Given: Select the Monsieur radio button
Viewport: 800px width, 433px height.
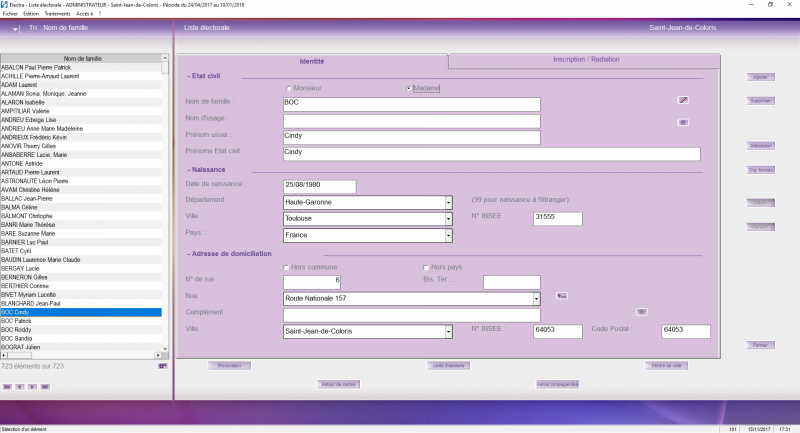Looking at the screenshot, I should point(290,88).
